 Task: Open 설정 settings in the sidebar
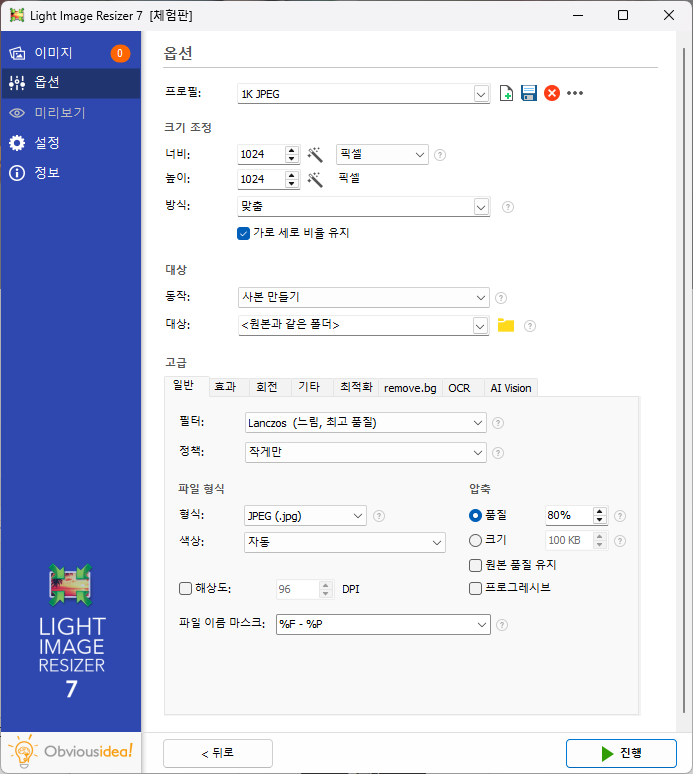coord(71,143)
